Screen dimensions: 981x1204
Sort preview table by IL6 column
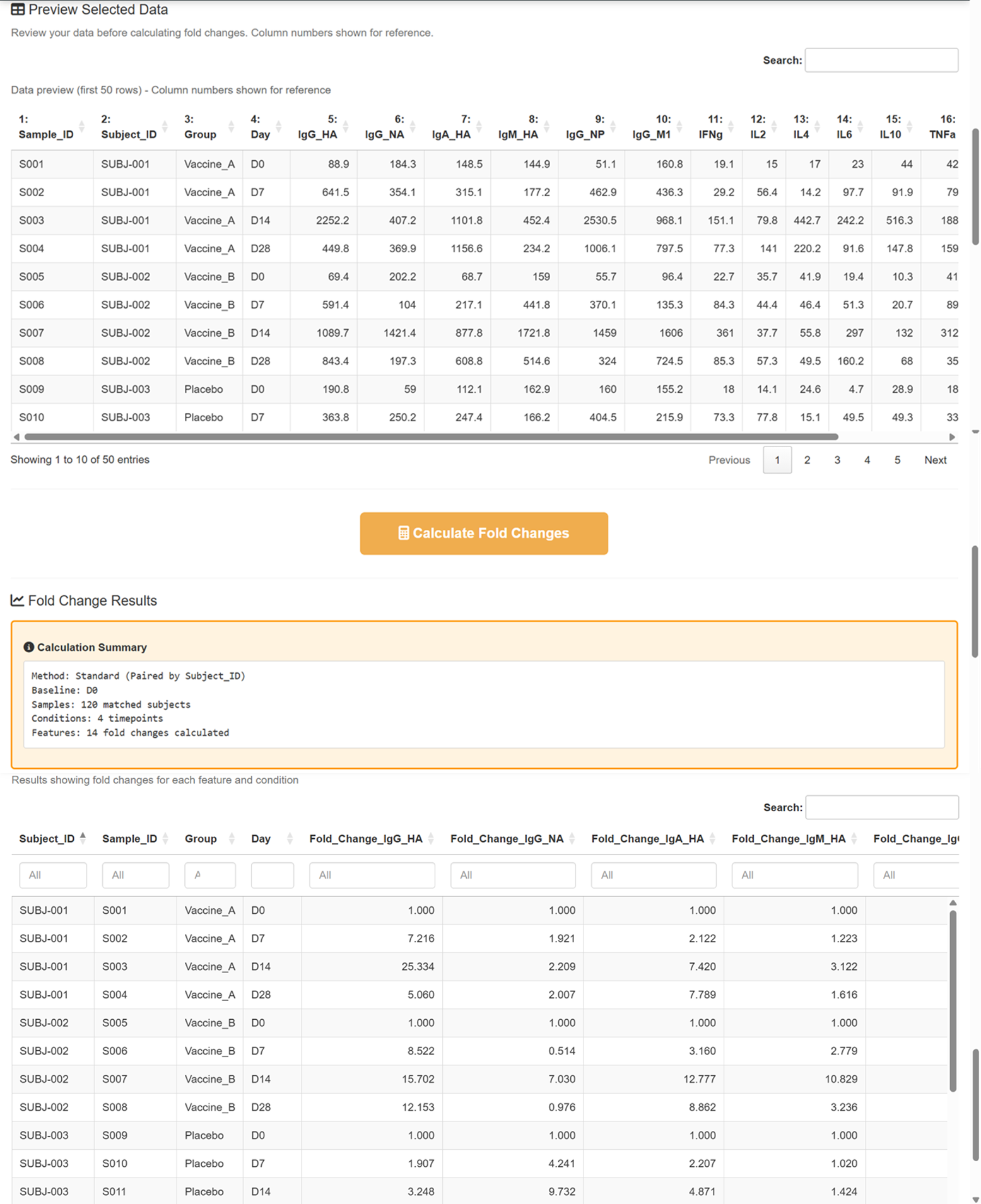pos(850,127)
